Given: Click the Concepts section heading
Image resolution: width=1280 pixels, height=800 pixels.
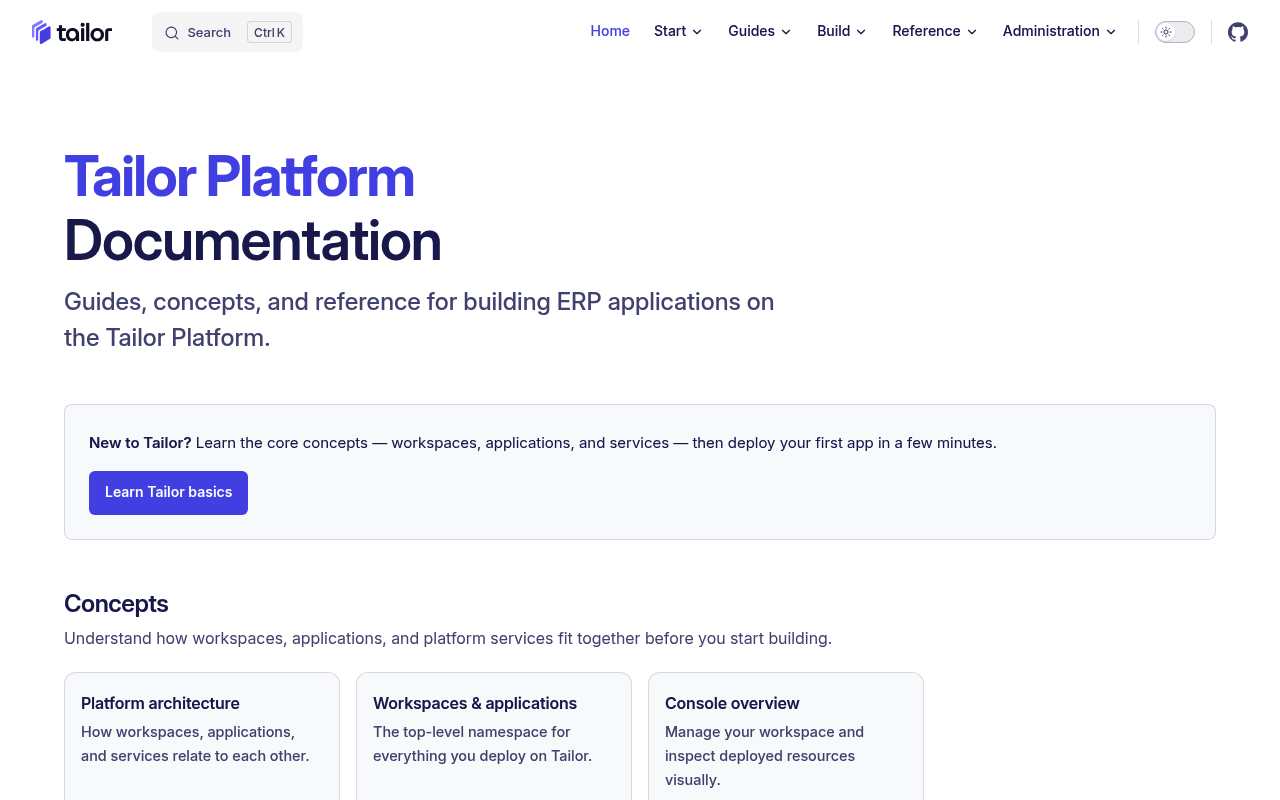Looking at the screenshot, I should click(x=116, y=604).
